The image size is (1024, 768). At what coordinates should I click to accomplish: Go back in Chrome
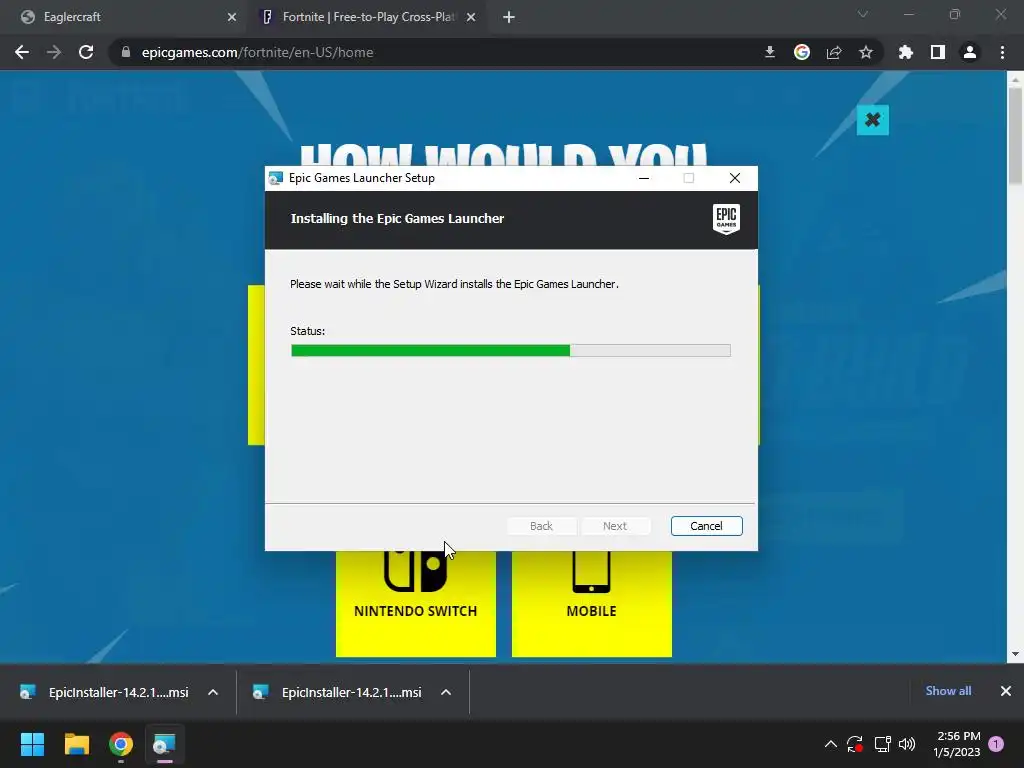22,52
